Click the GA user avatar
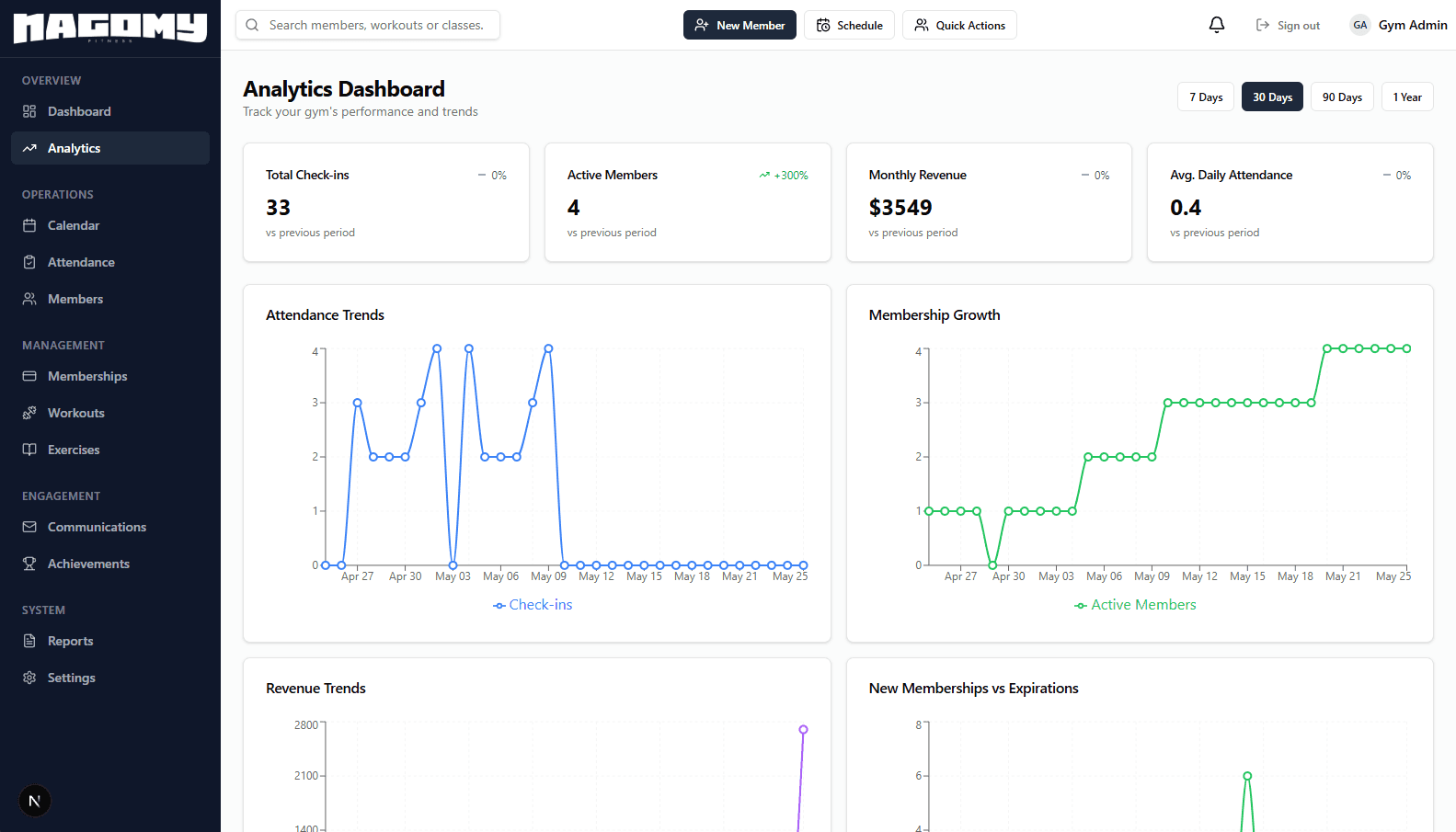 [1360, 25]
